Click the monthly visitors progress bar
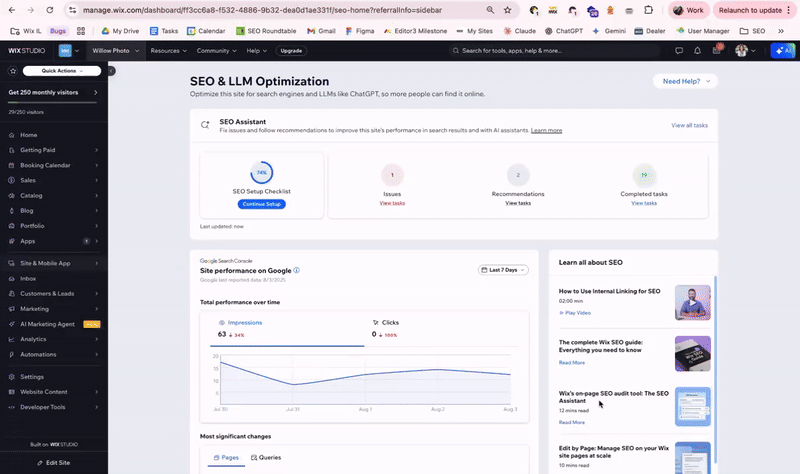The width and height of the screenshot is (800, 474). 53,103
